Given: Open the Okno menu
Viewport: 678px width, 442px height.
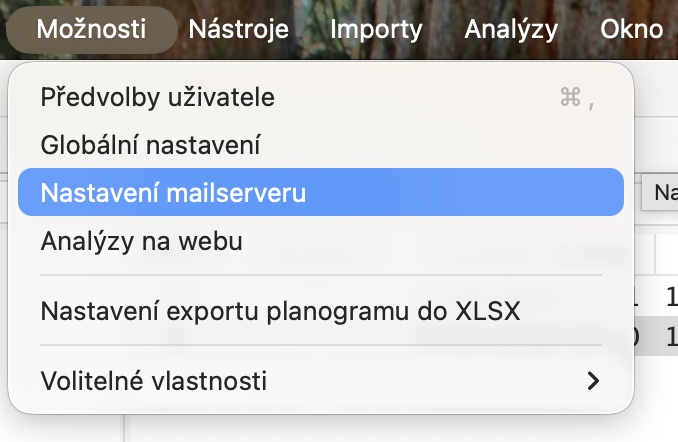Looking at the screenshot, I should click(x=631, y=29).
